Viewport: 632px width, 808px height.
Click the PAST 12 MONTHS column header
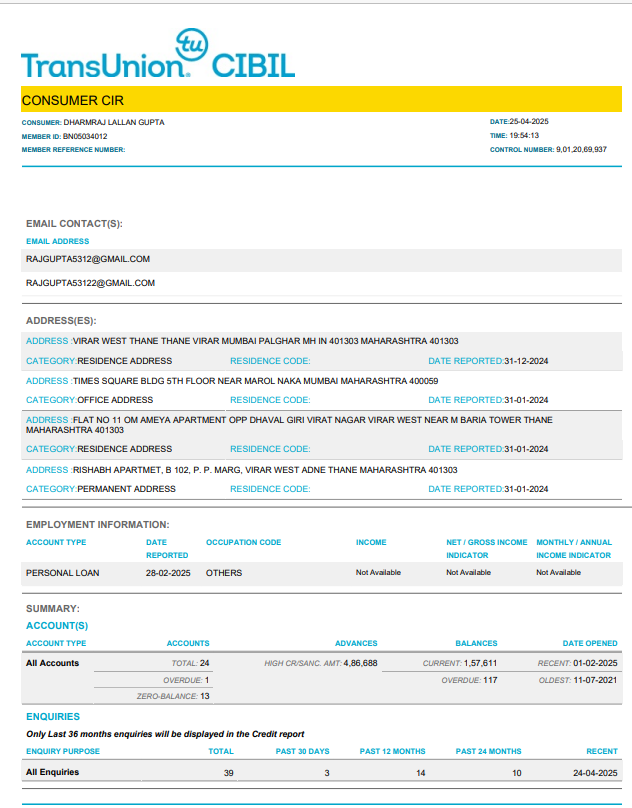(x=392, y=751)
